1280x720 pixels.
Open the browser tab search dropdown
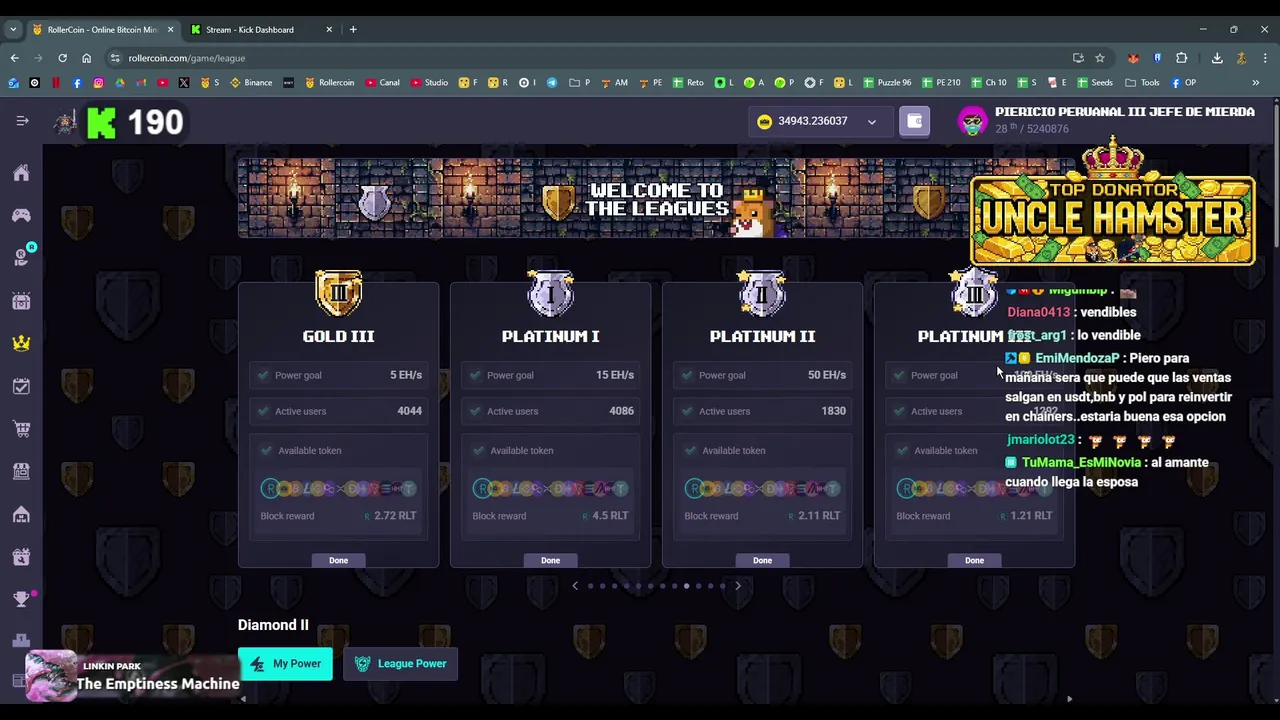tap(13, 30)
